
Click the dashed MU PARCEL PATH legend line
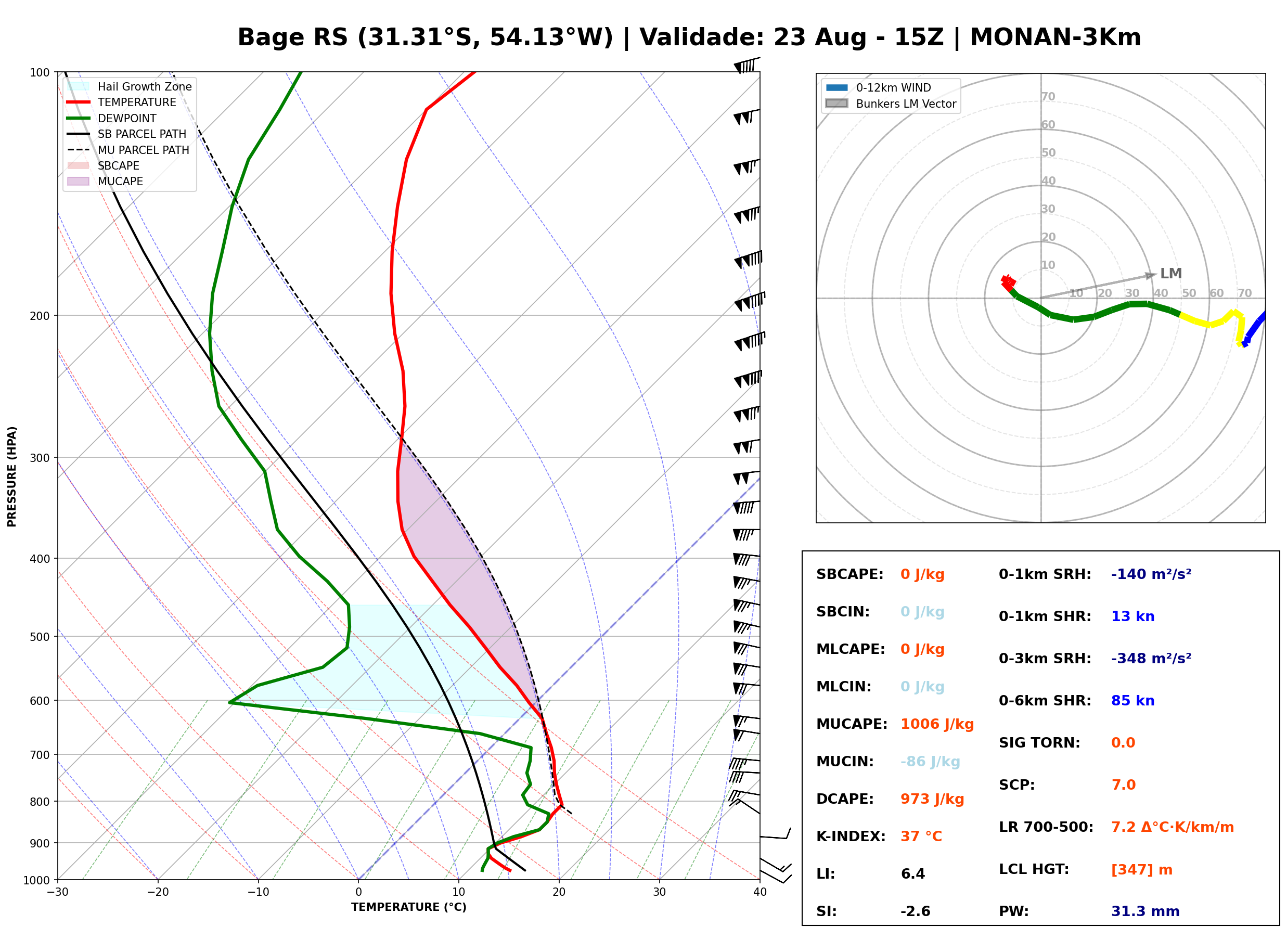coord(79,150)
